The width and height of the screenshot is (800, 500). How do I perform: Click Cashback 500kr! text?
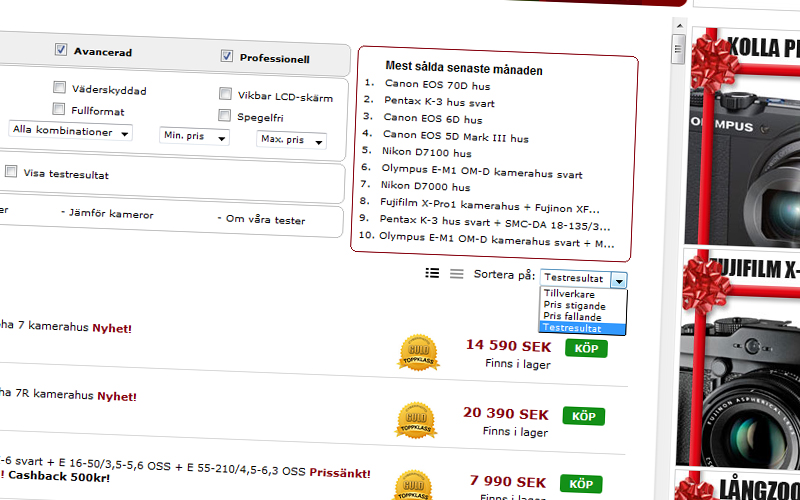click(59, 477)
